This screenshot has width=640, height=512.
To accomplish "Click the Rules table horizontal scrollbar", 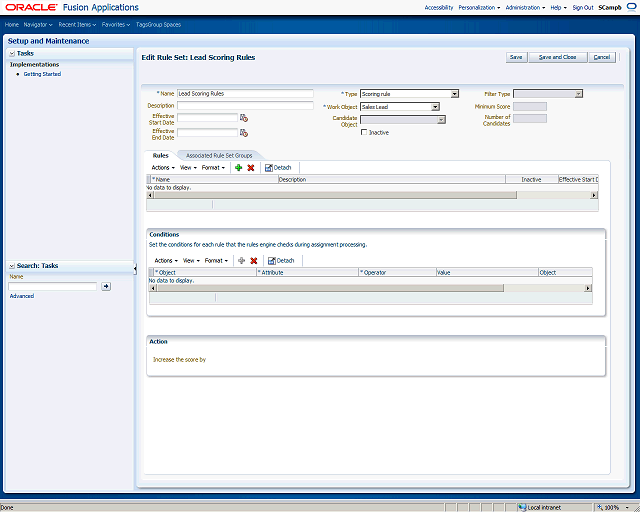I will click(335, 195).
